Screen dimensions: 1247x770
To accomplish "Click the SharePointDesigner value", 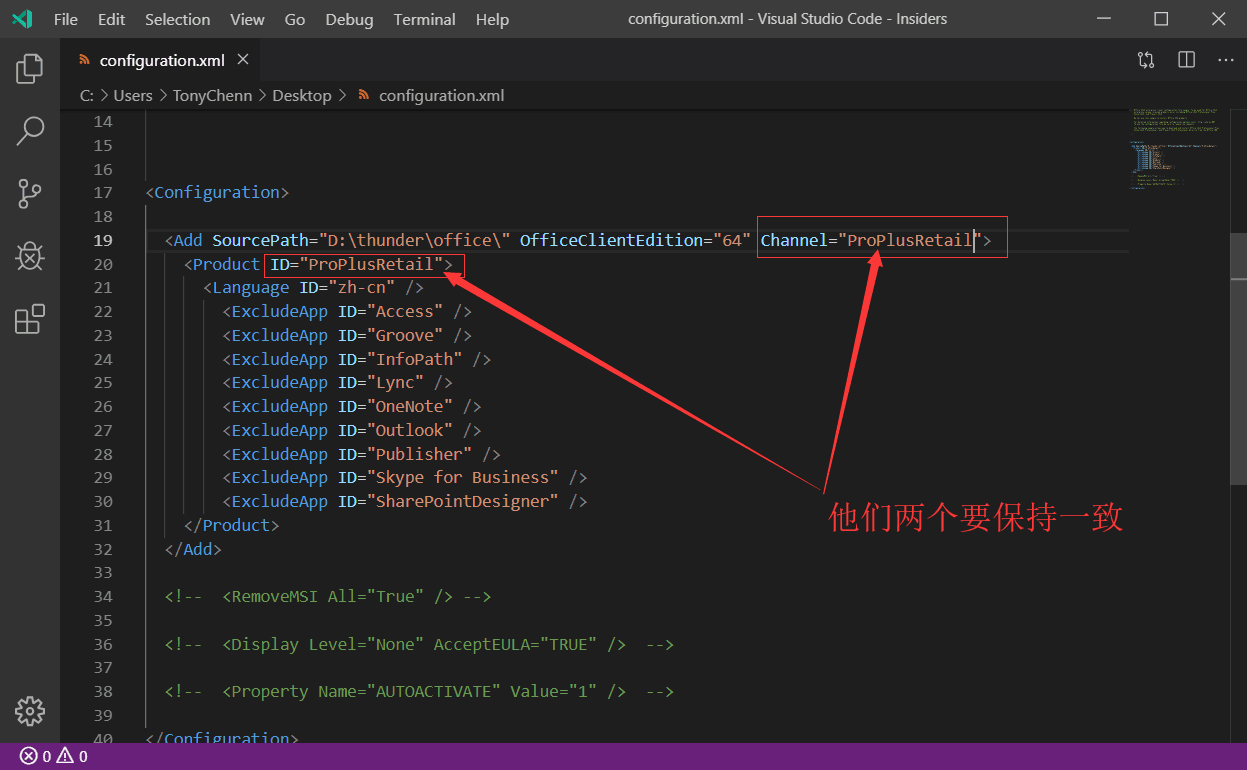I will (x=463, y=502).
